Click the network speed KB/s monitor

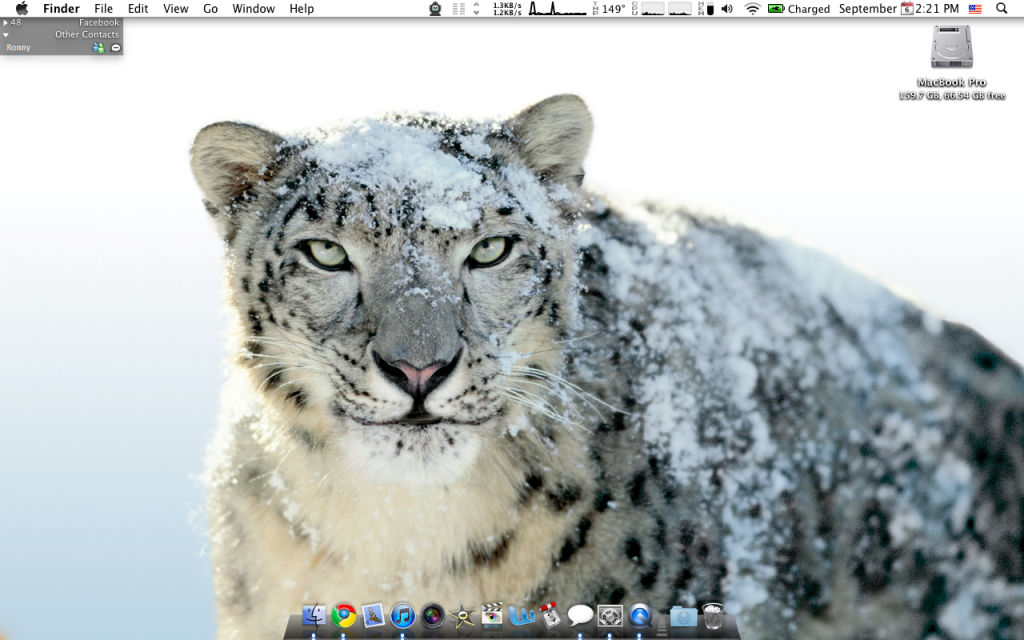tap(507, 8)
